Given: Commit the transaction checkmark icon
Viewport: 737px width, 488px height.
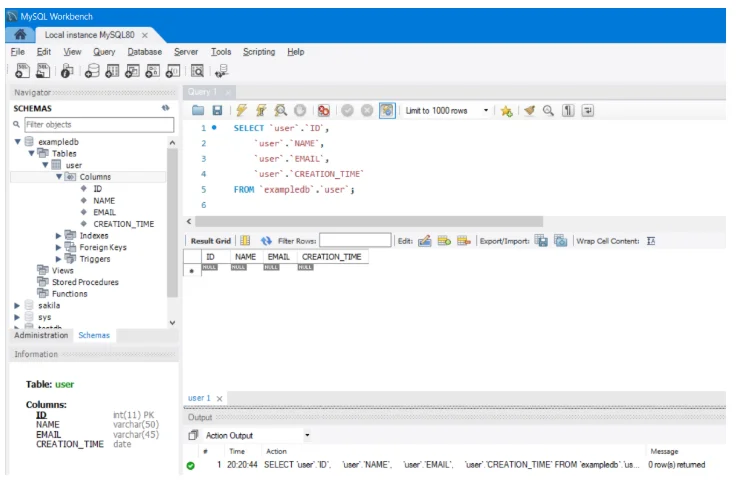Looking at the screenshot, I should [347, 110].
